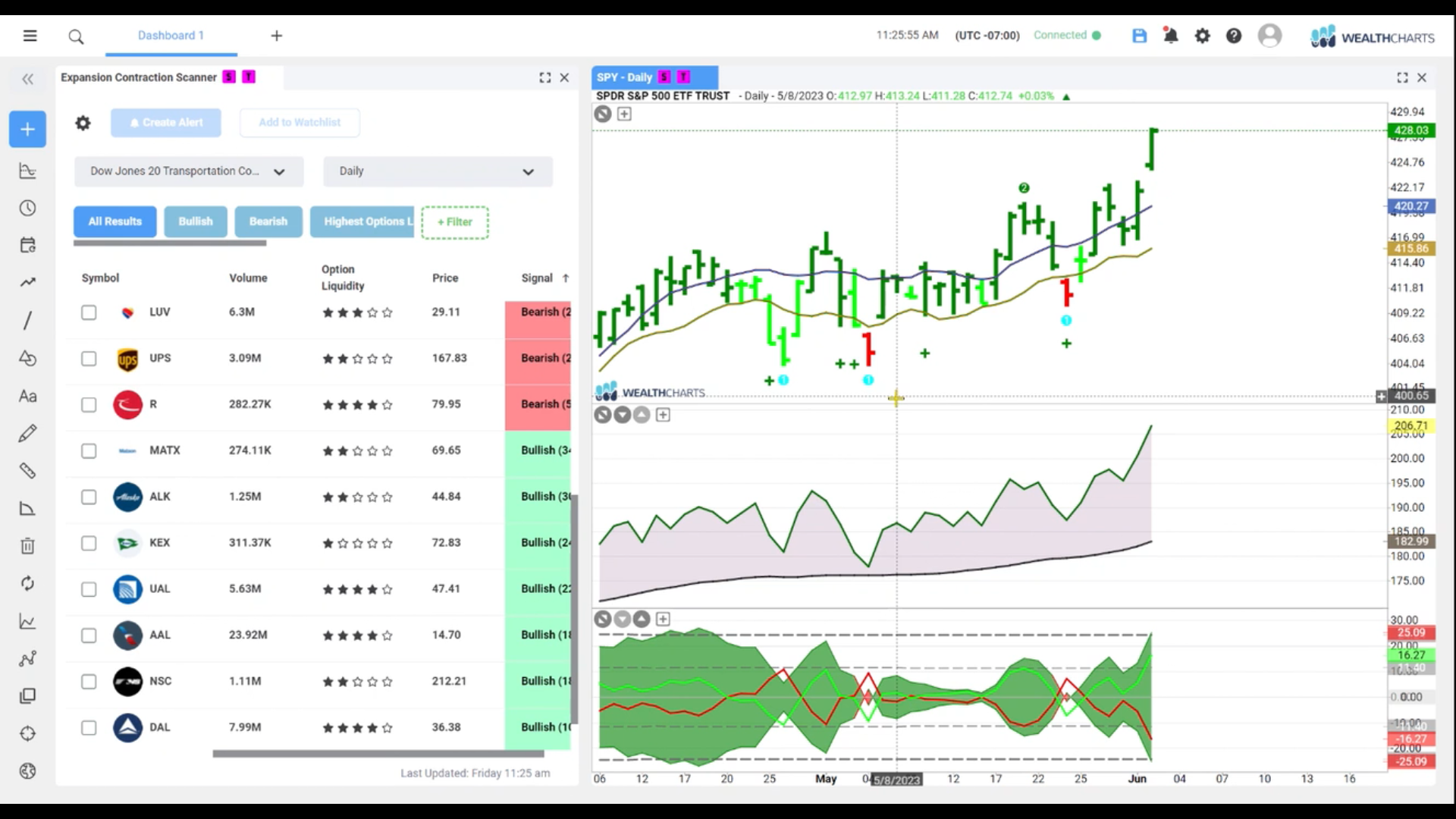Open the scanner settings gear
This screenshot has width=1456, height=819.
pos(83,123)
